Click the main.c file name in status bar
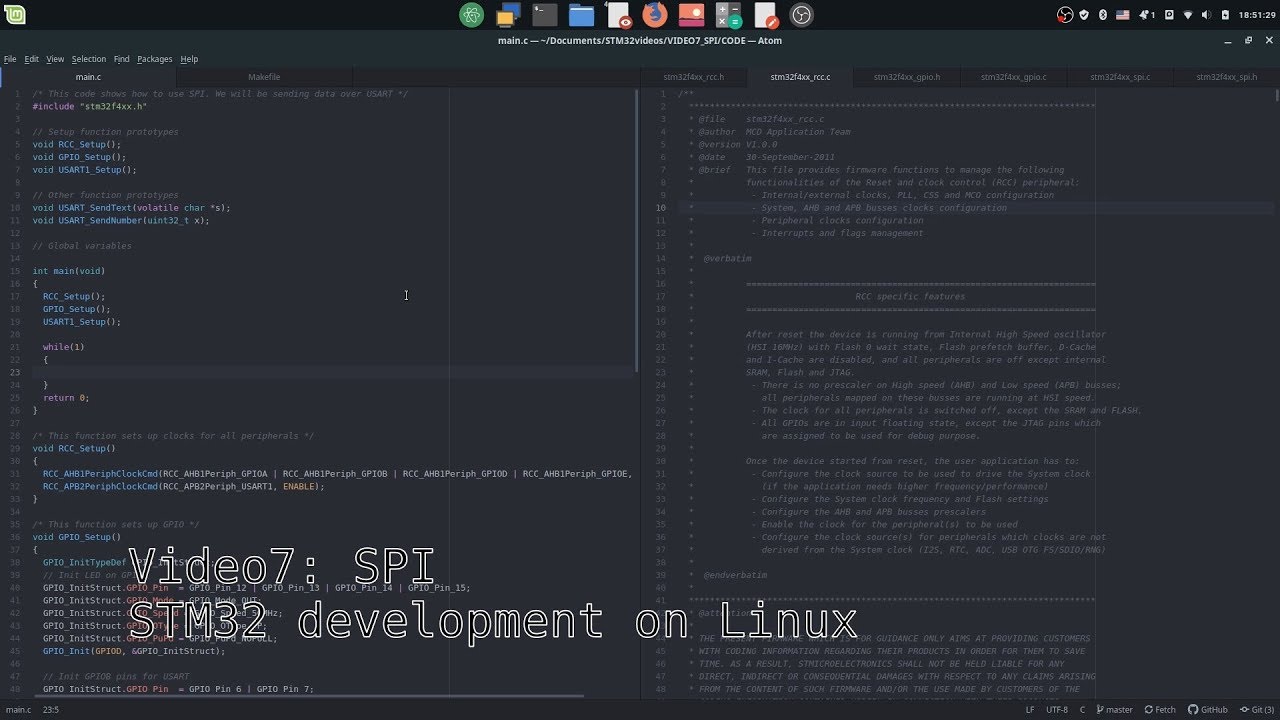This screenshot has width=1280, height=720. click(x=17, y=710)
